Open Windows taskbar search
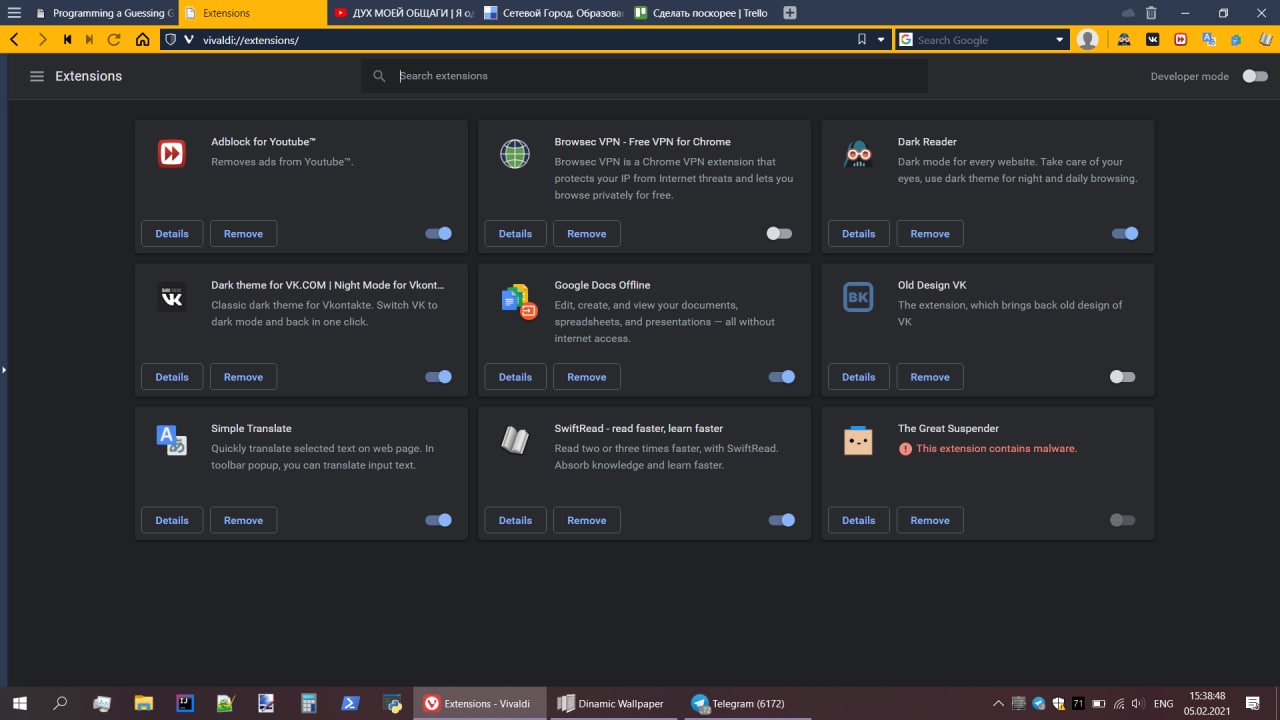The image size is (1280, 720). (60, 703)
